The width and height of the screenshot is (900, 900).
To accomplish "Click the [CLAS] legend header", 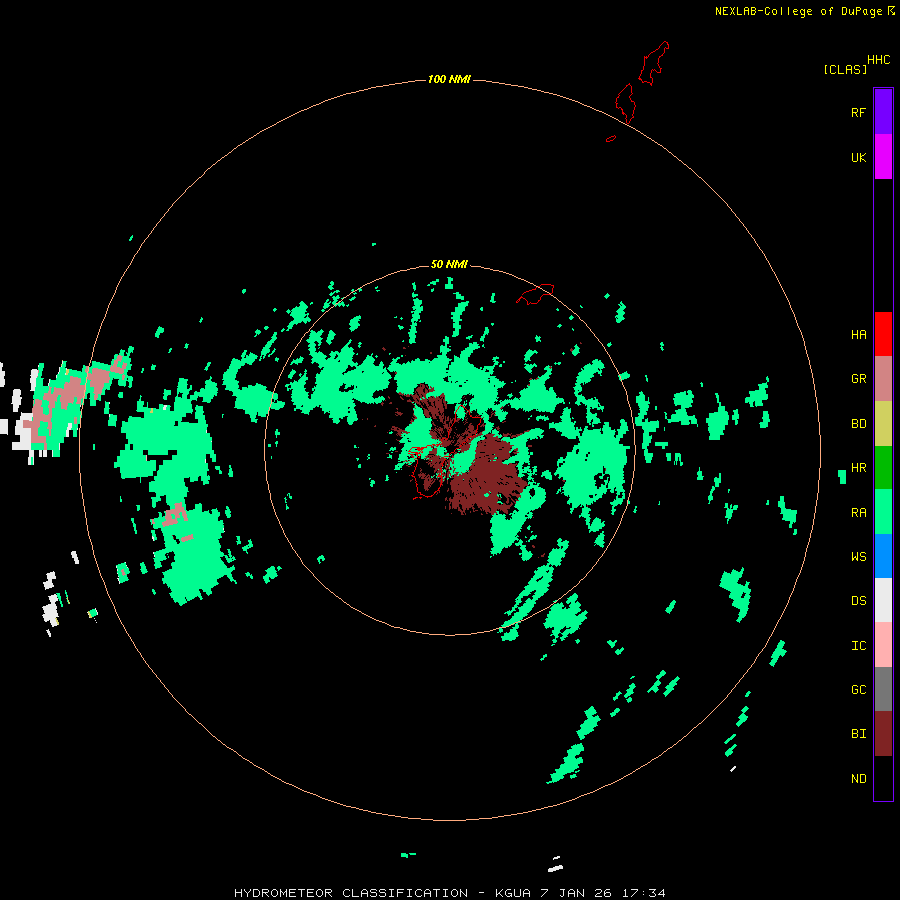I will (845, 69).
